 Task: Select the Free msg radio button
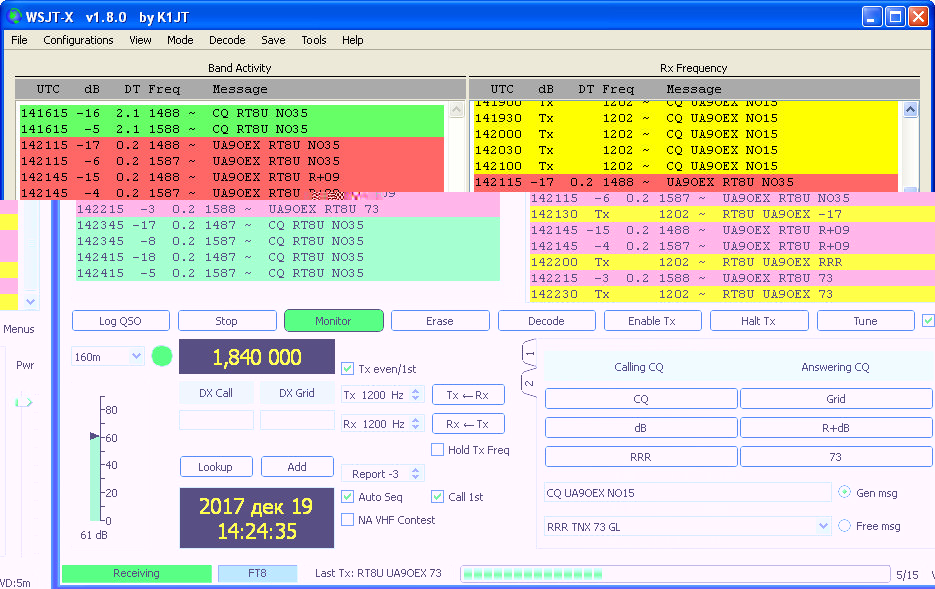coord(845,526)
